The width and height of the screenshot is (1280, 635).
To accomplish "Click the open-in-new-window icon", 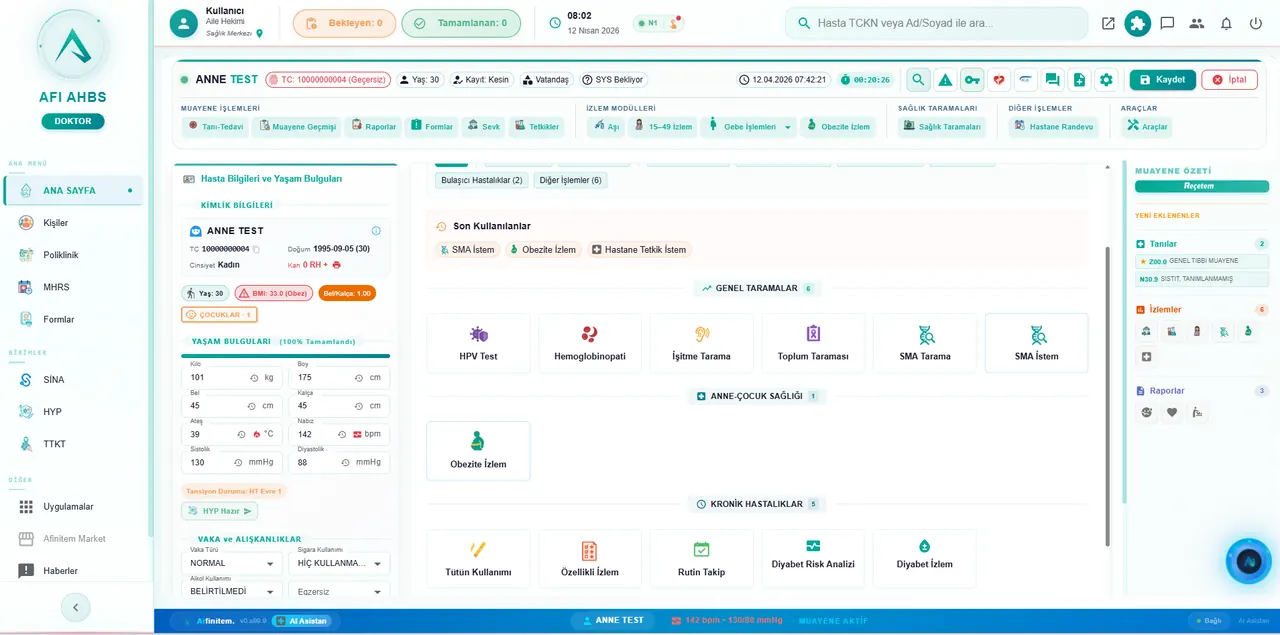I will pos(1108,23).
